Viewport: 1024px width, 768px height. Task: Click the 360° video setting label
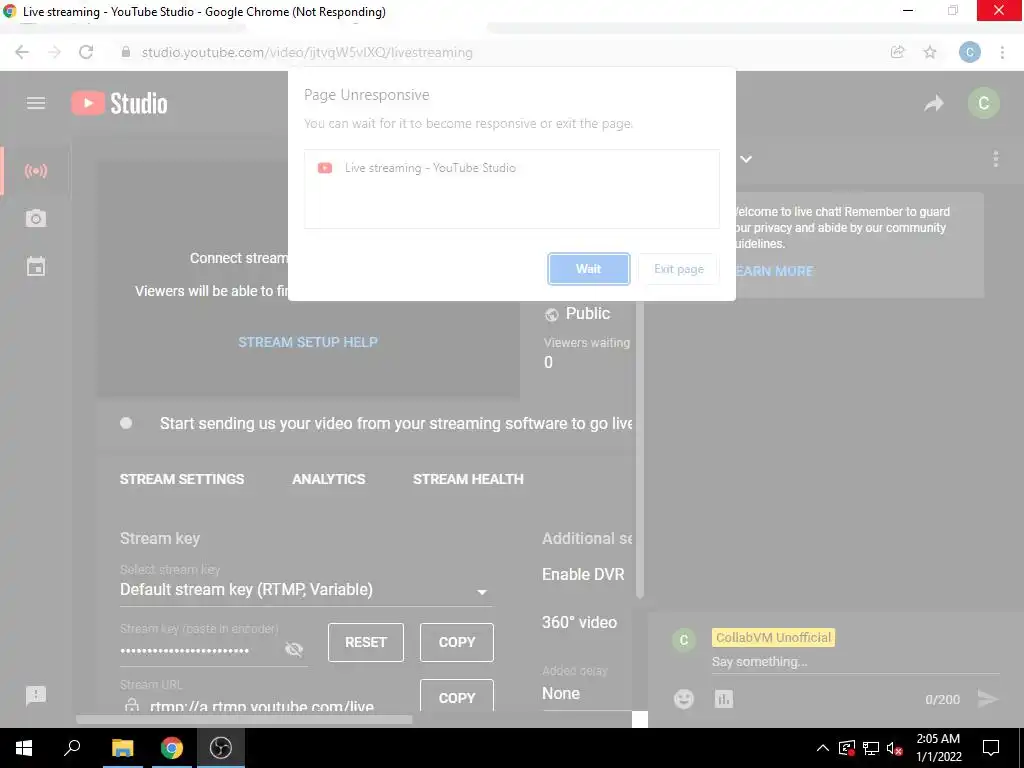[x=579, y=622]
